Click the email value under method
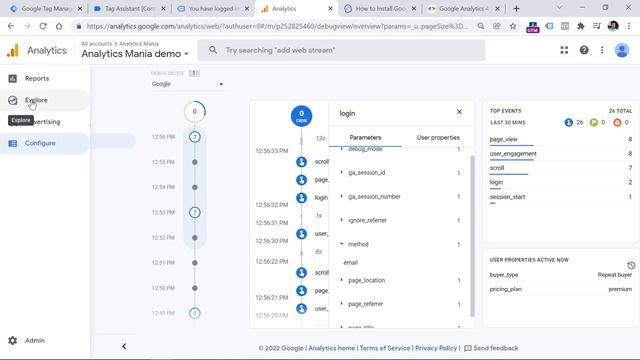Image resolution: width=640 pixels, height=360 pixels. pos(351,262)
